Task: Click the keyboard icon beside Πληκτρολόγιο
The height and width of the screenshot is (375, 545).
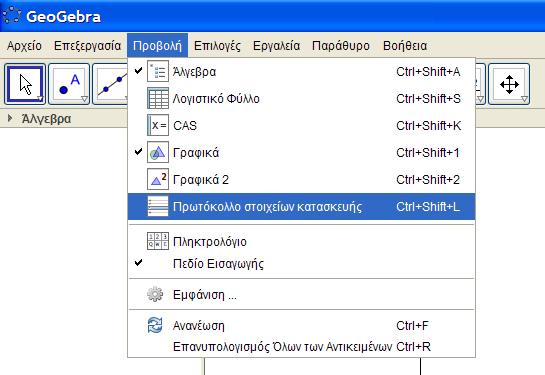Action: 158,241
